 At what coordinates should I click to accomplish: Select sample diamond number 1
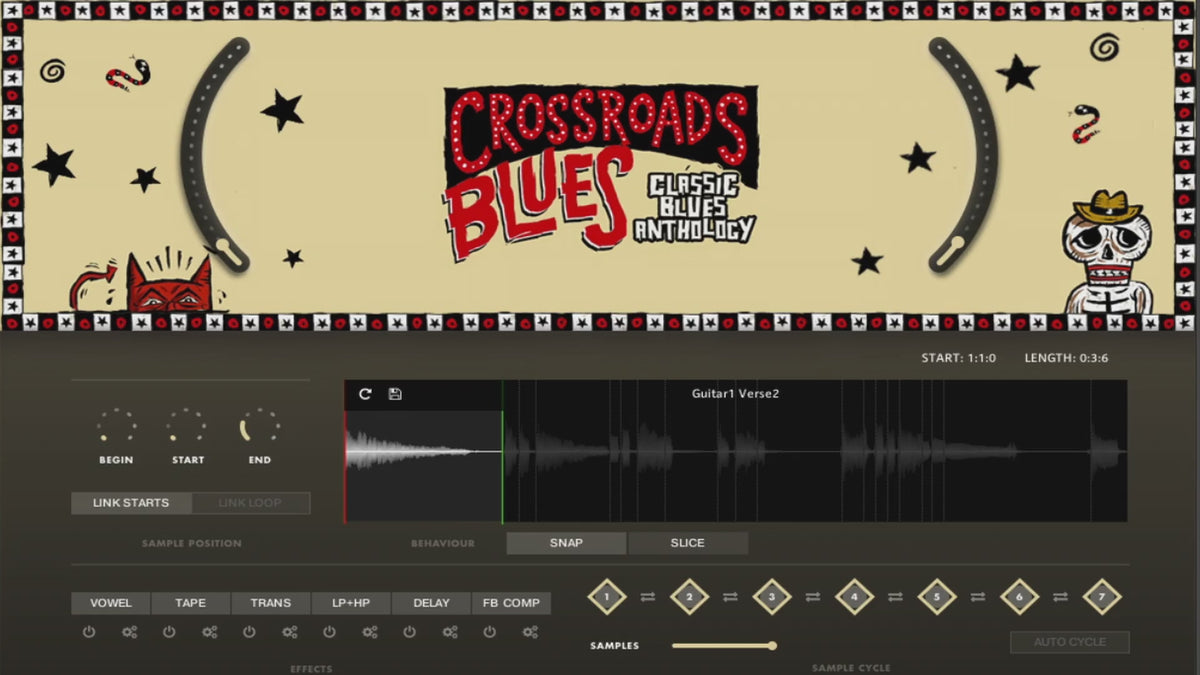pos(606,597)
